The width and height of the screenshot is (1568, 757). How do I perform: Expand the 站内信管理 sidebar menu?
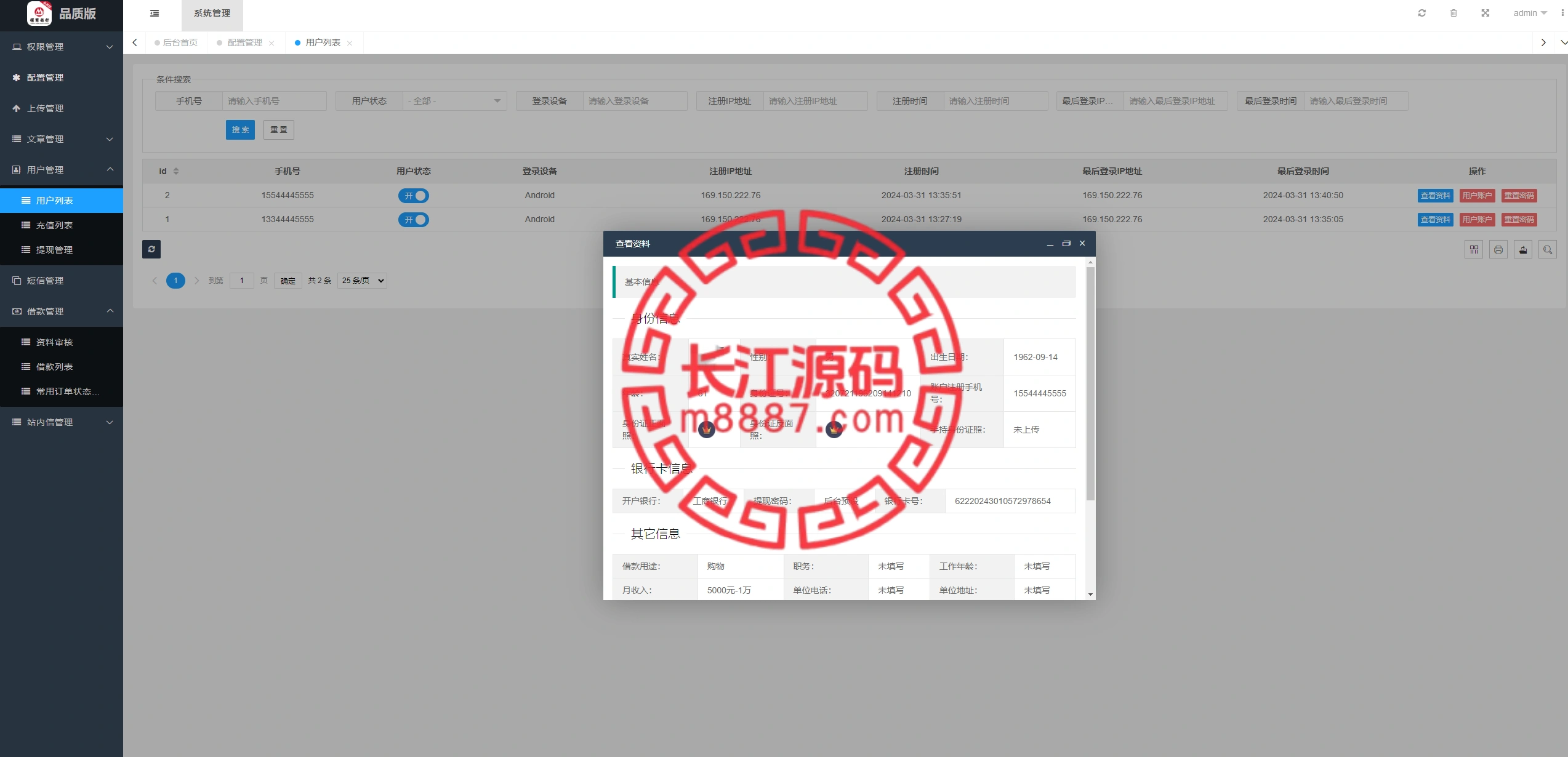(x=62, y=422)
